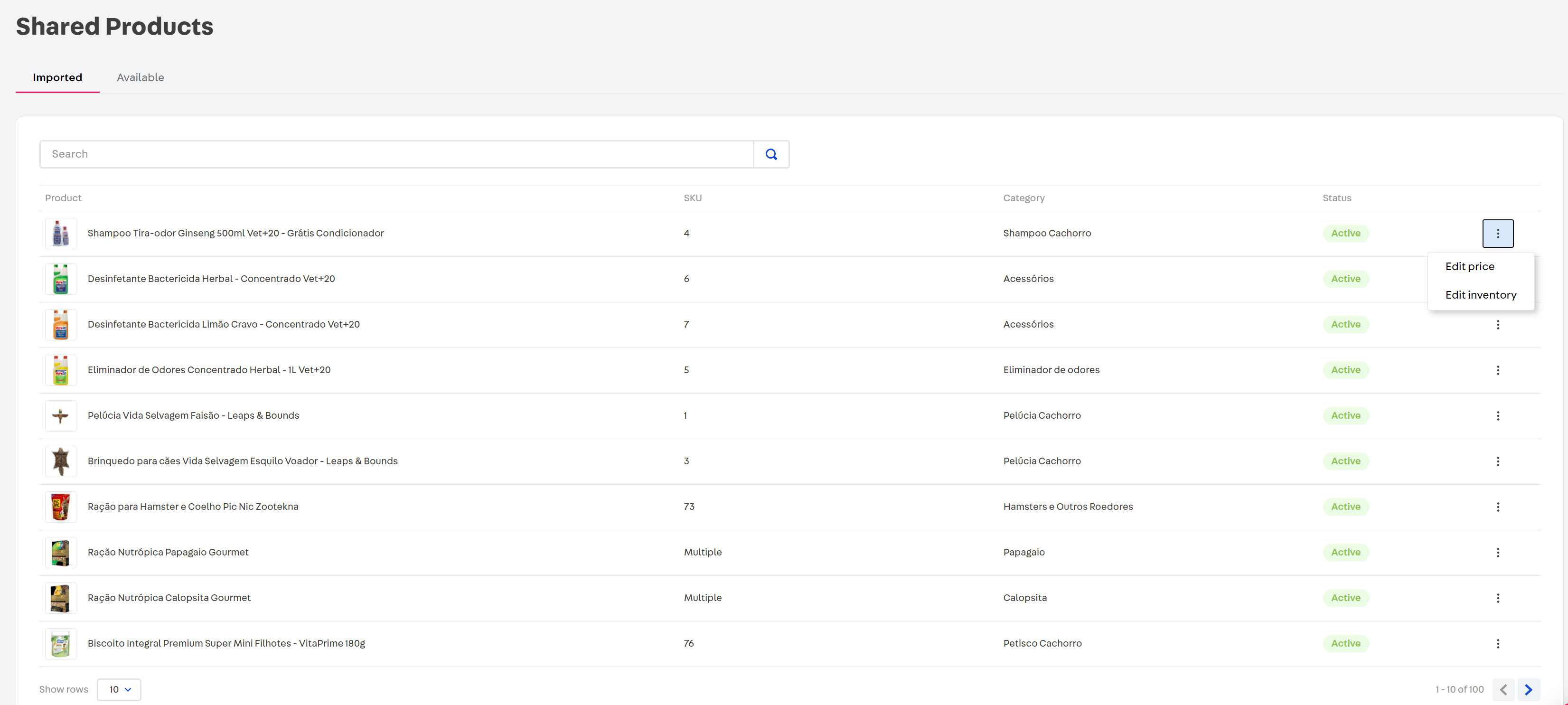Close the open menu on Shampoo row
This screenshot has height=705, width=1568.
click(x=1497, y=233)
